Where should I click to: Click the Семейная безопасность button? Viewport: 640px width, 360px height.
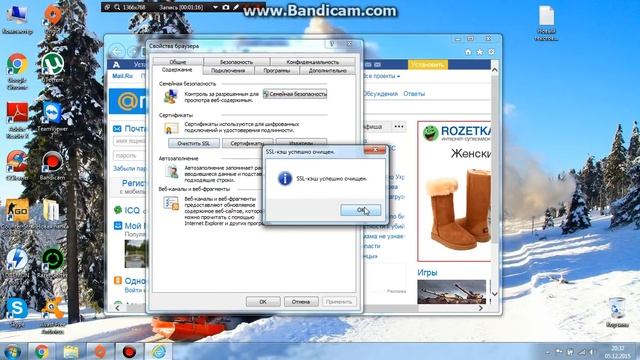[295, 94]
